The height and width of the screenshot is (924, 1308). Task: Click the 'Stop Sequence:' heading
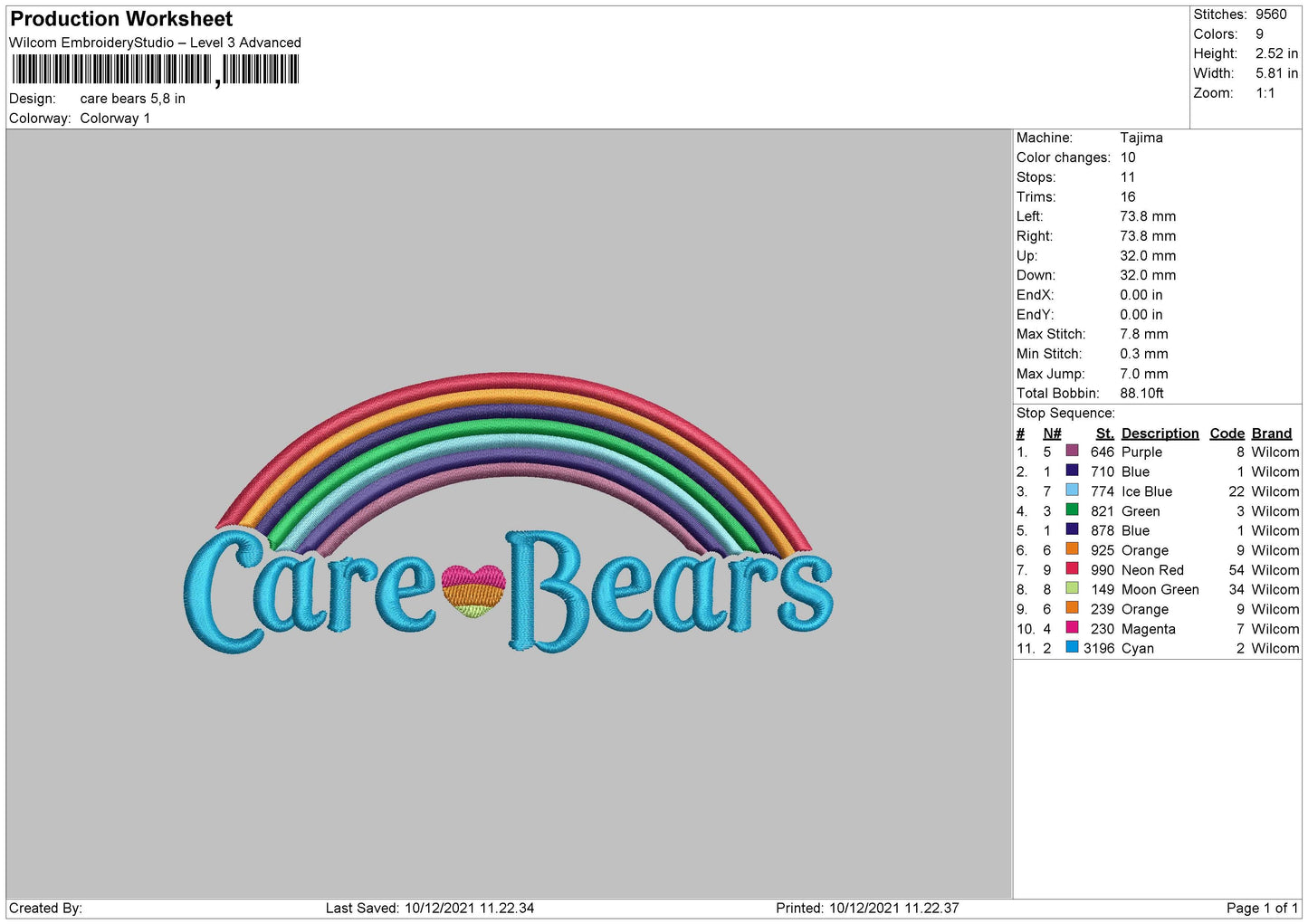click(x=1065, y=413)
